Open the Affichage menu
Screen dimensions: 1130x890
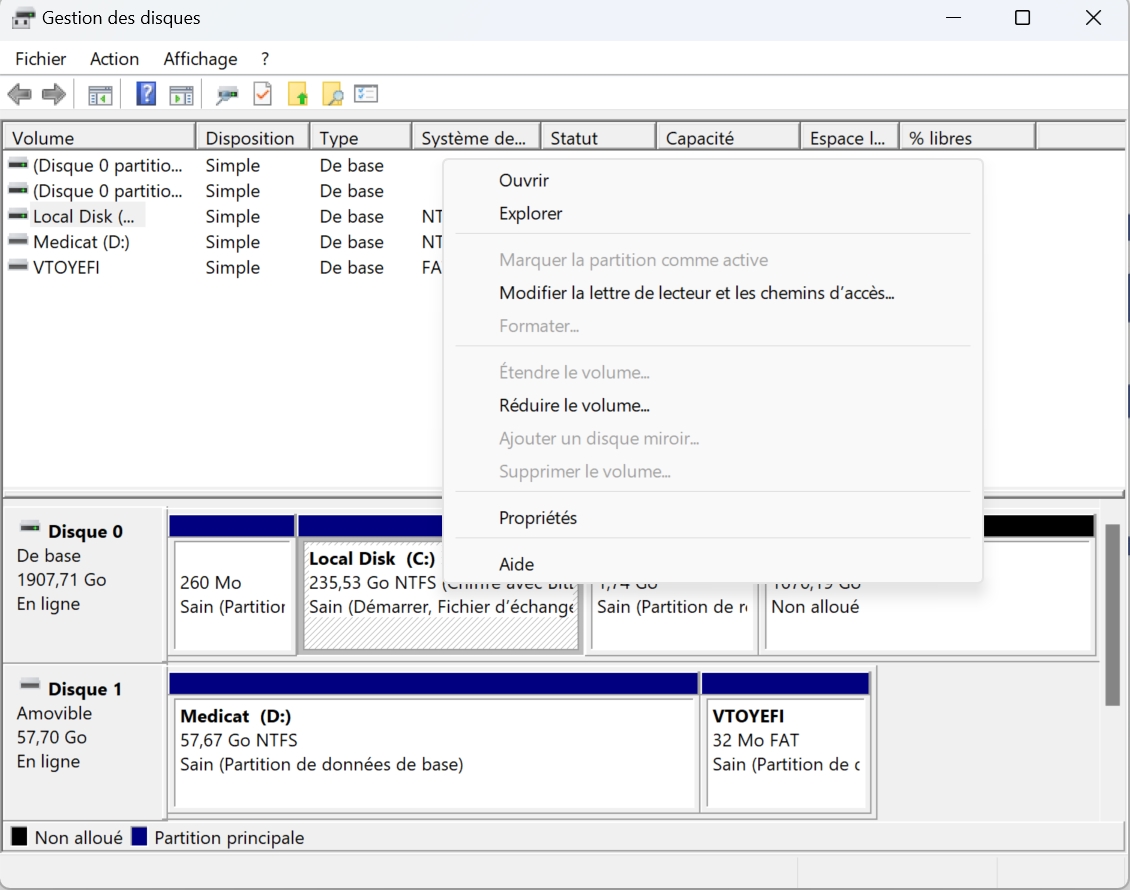200,59
